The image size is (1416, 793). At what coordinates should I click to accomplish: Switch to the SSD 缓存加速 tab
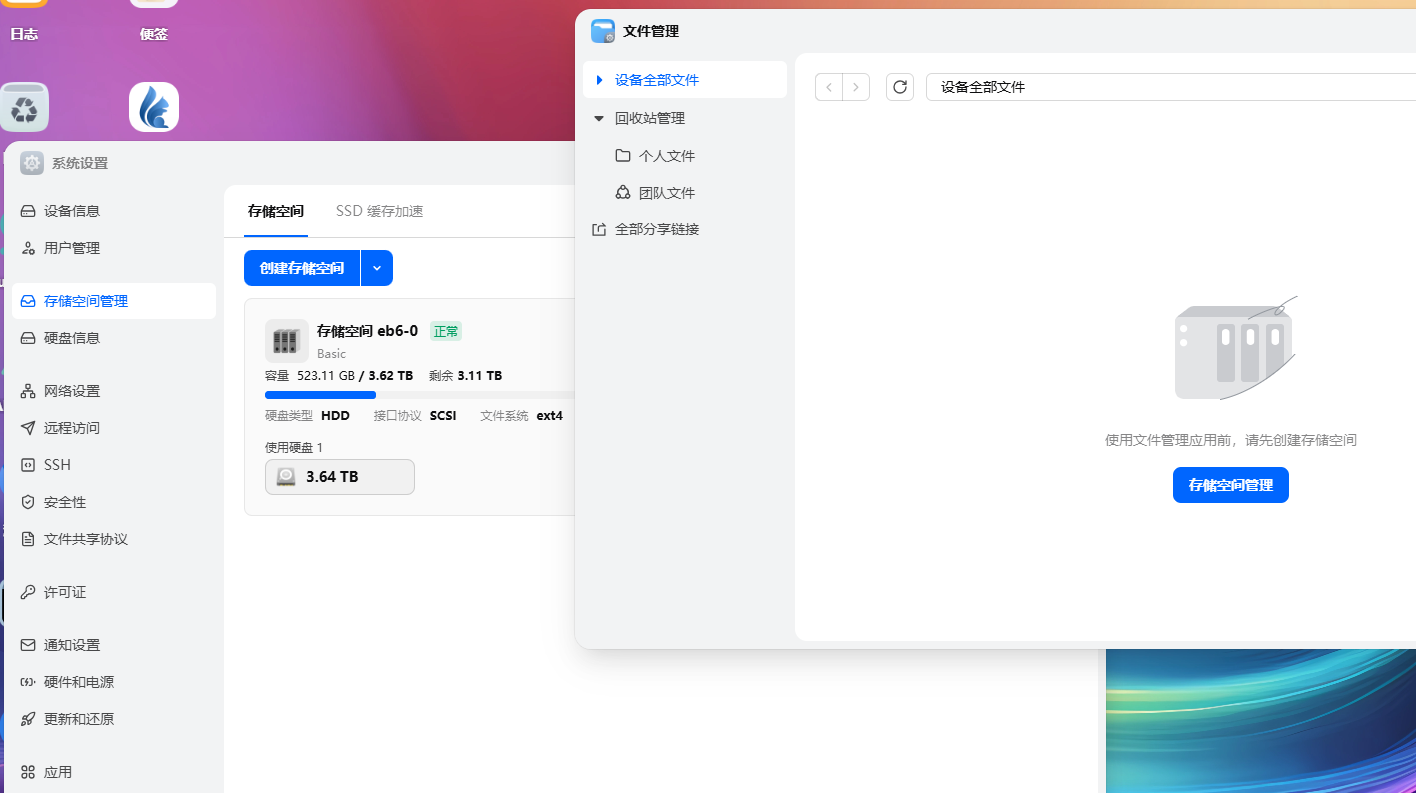click(380, 211)
